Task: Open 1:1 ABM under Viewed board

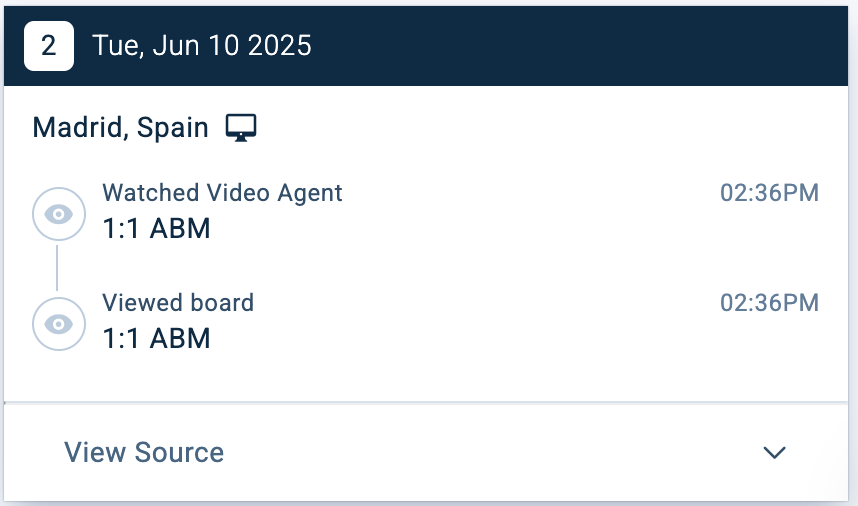Action: pyautogui.click(x=156, y=339)
